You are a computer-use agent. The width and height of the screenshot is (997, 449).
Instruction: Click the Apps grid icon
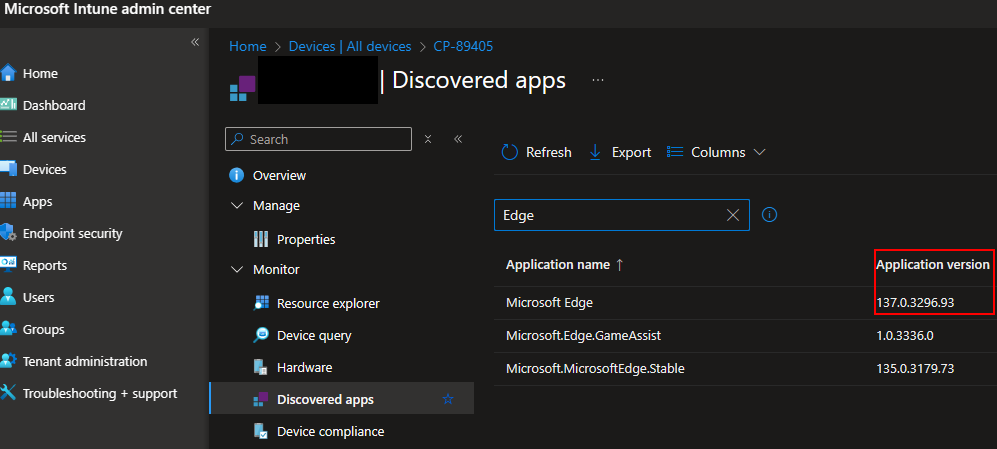(x=8, y=201)
